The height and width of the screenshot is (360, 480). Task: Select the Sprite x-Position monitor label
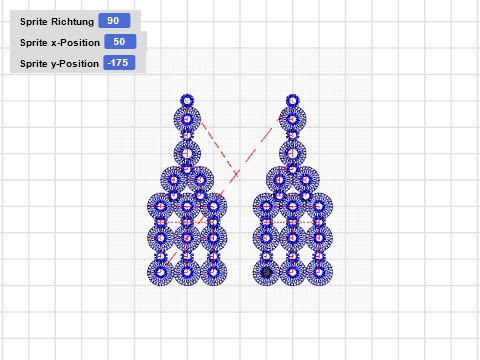pyautogui.click(x=60, y=43)
